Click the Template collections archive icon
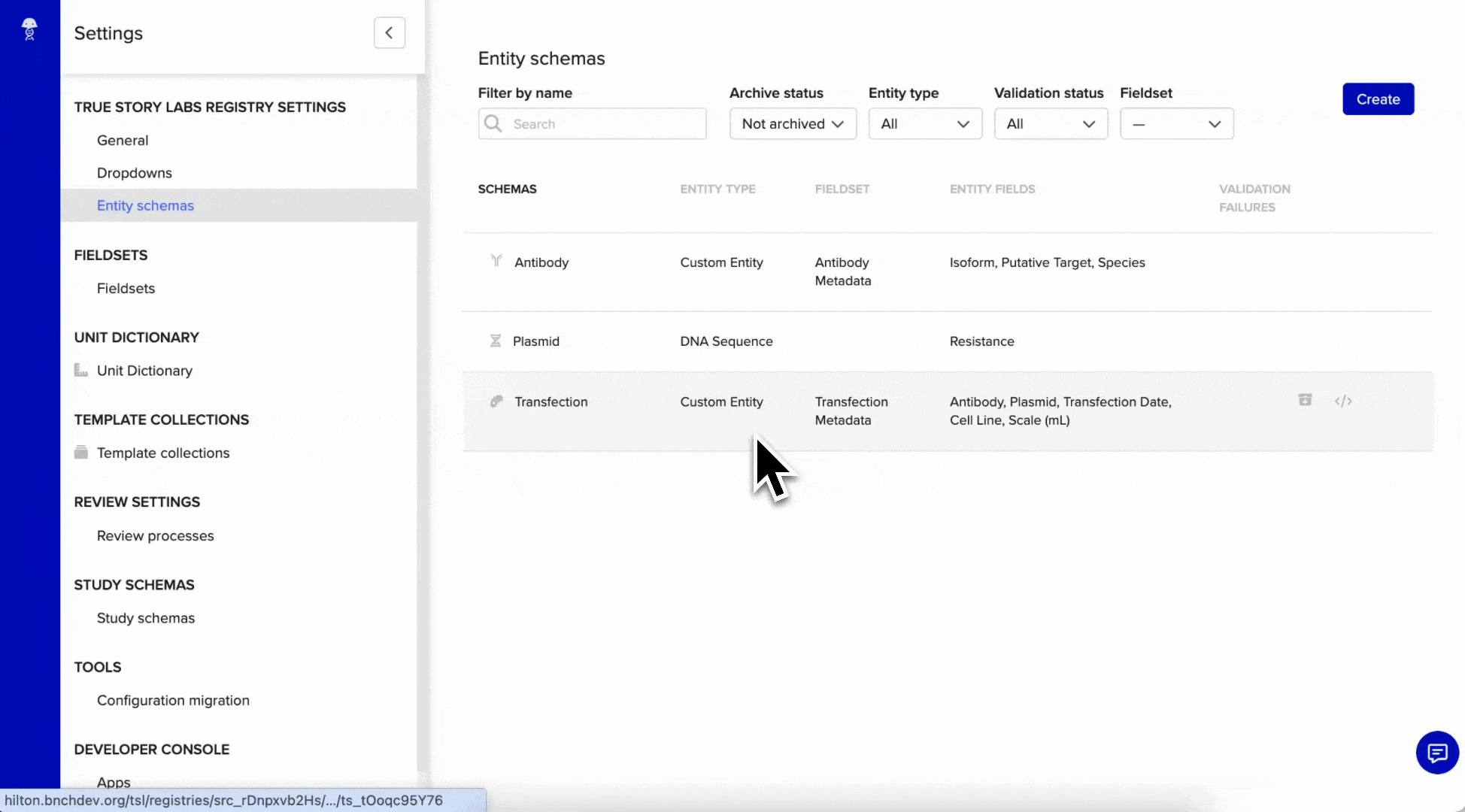The height and width of the screenshot is (812, 1465). point(80,452)
